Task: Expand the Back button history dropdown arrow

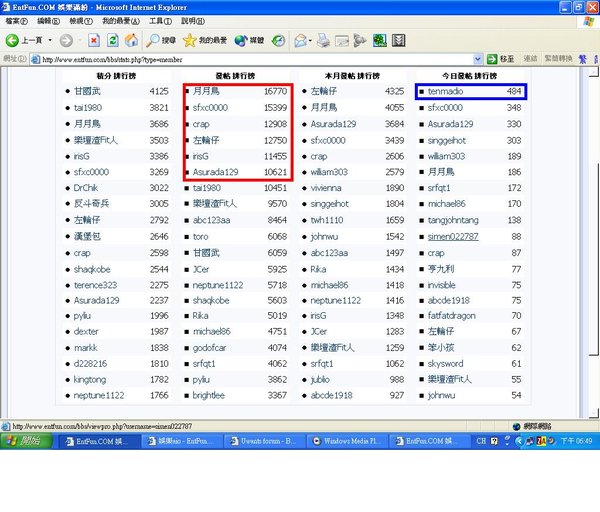Action: pyautogui.click(x=49, y=40)
